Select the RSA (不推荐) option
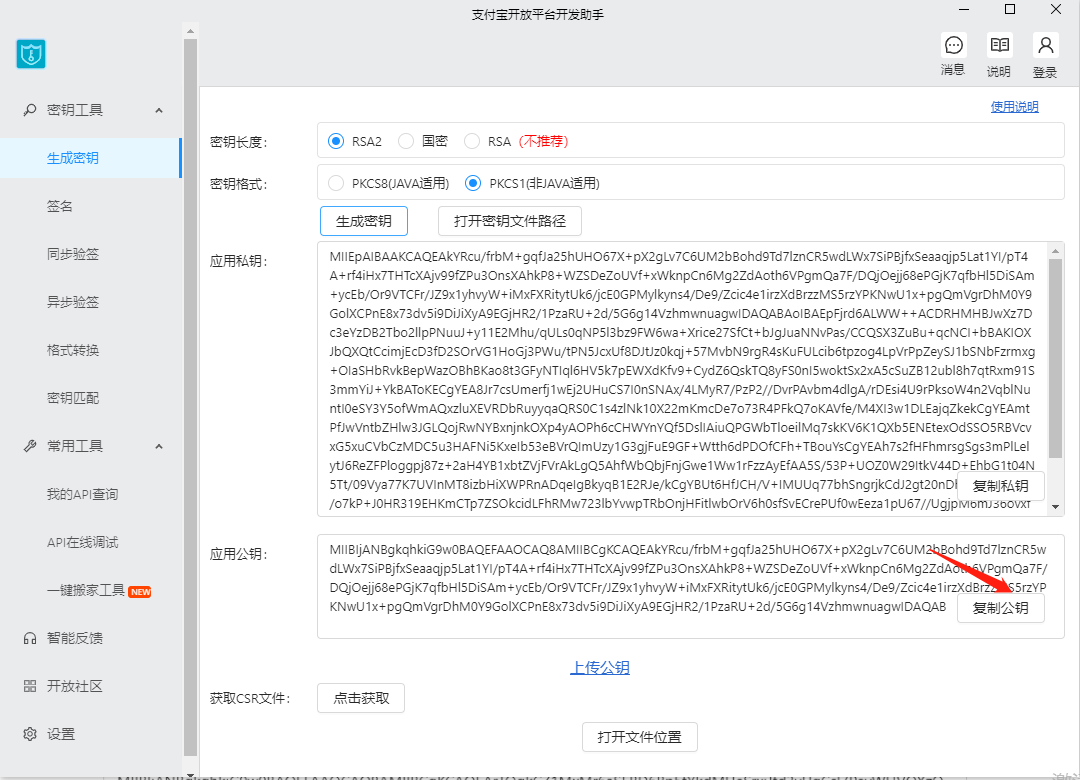1080x780 pixels. point(472,141)
